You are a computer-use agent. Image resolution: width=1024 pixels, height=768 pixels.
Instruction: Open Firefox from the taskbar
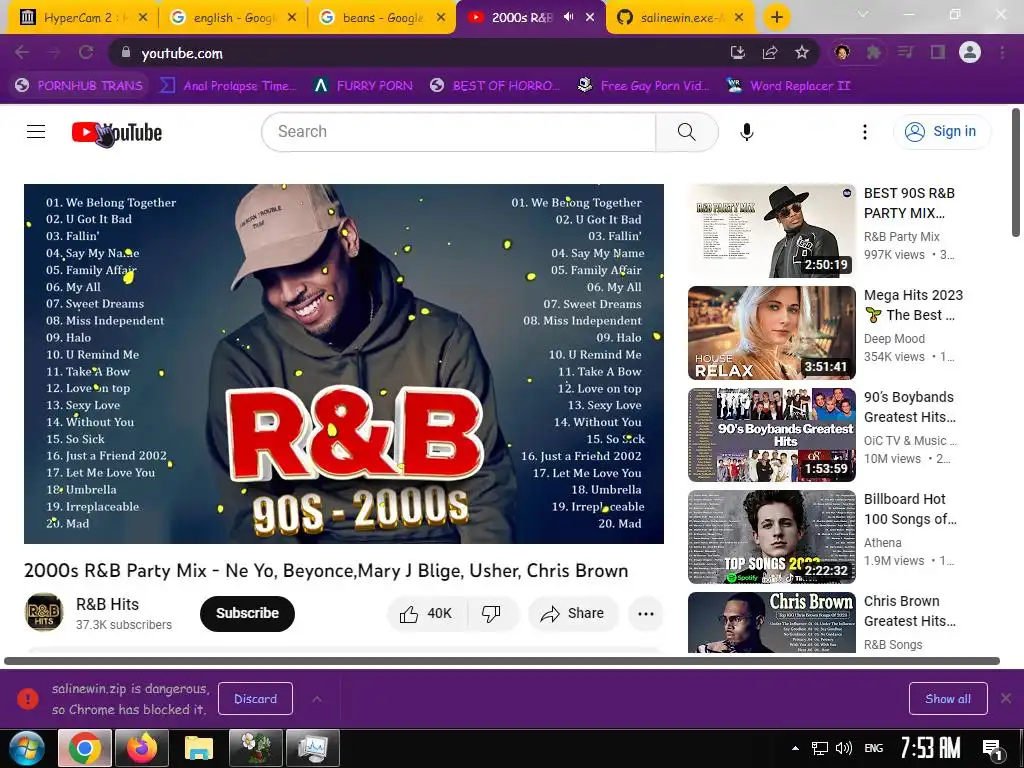click(142, 748)
